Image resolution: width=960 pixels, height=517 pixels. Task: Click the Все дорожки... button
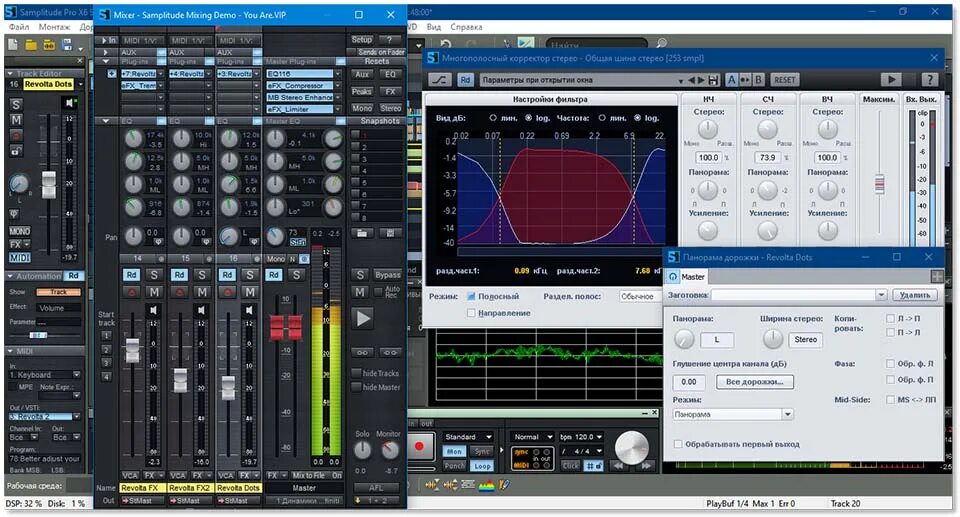click(754, 382)
